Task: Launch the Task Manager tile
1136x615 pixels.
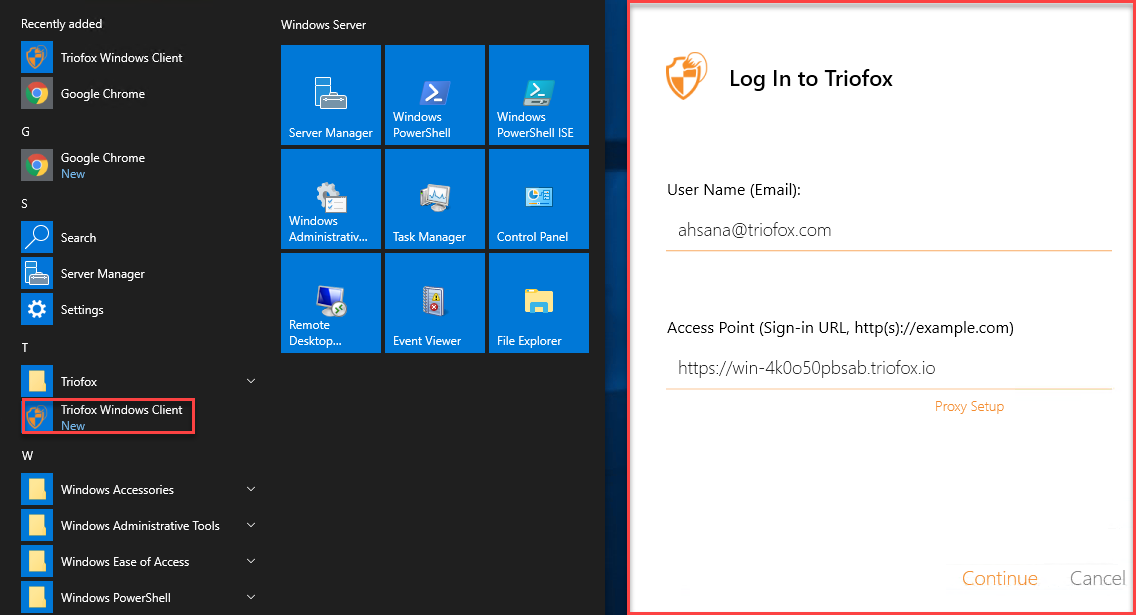Action: coord(435,199)
